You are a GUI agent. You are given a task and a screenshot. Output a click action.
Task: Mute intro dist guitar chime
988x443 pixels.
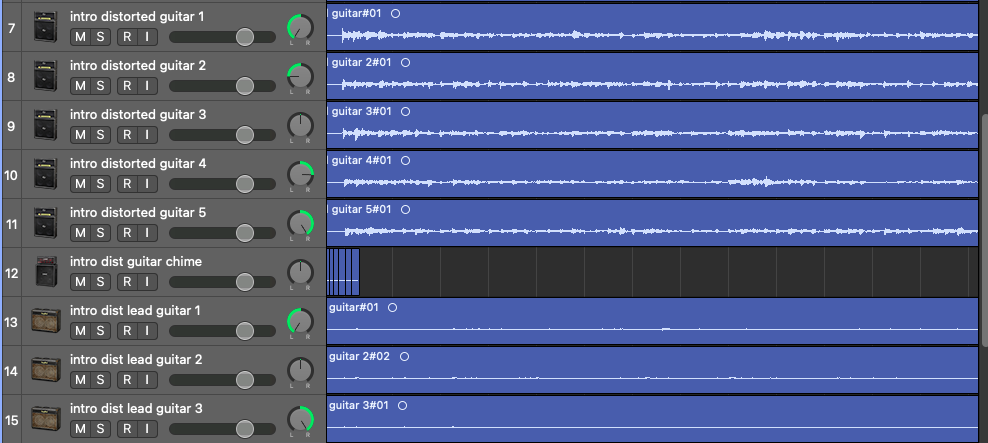click(80, 282)
